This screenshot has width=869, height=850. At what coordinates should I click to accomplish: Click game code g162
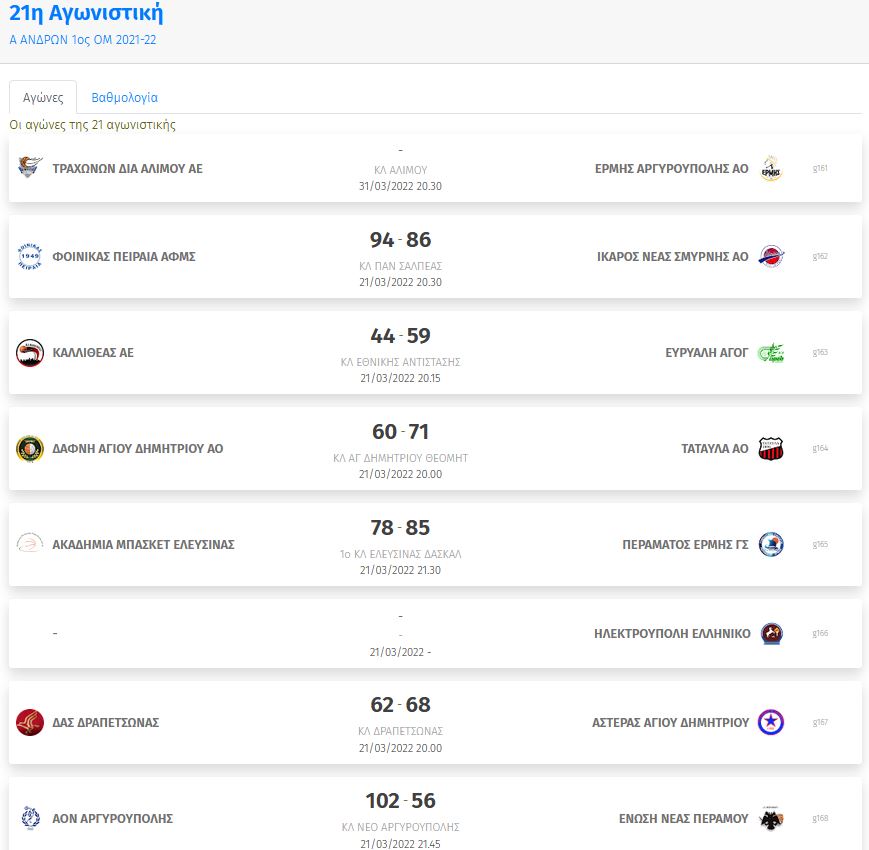pos(820,256)
